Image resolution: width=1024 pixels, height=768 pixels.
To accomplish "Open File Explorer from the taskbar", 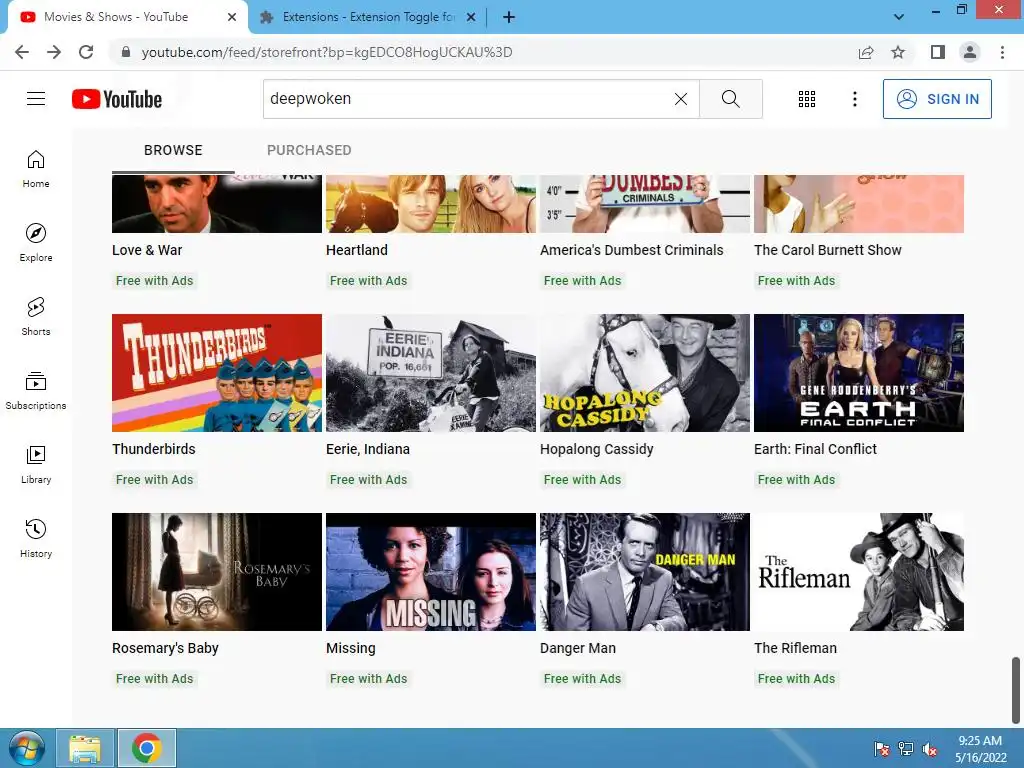I will click(x=86, y=748).
